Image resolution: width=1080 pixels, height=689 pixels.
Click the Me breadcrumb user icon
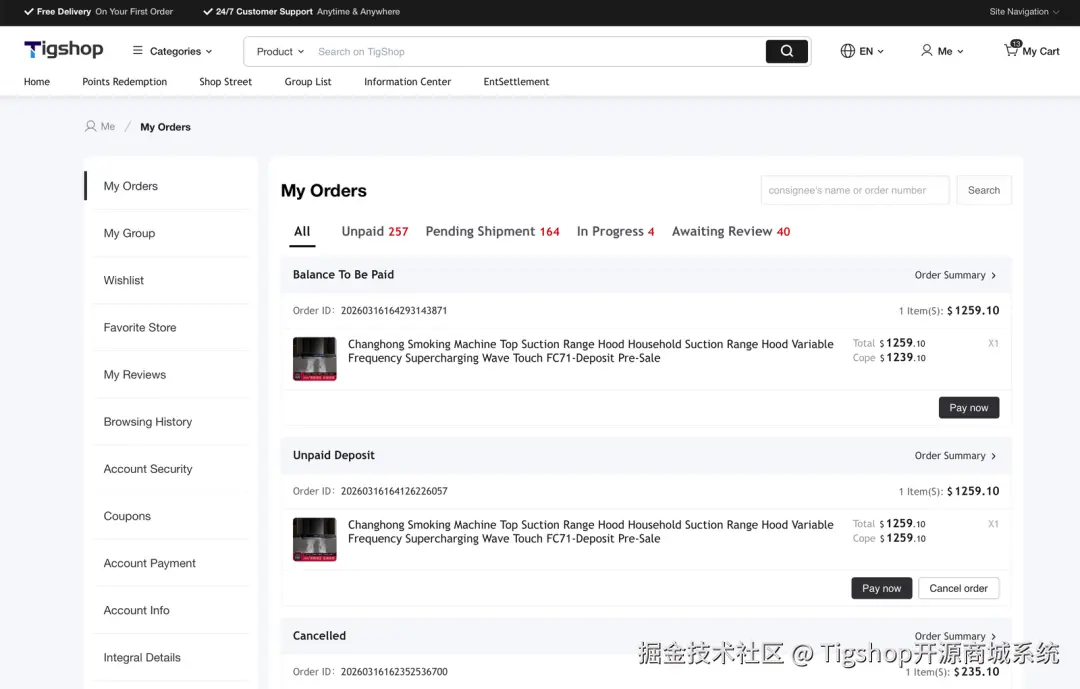point(90,126)
